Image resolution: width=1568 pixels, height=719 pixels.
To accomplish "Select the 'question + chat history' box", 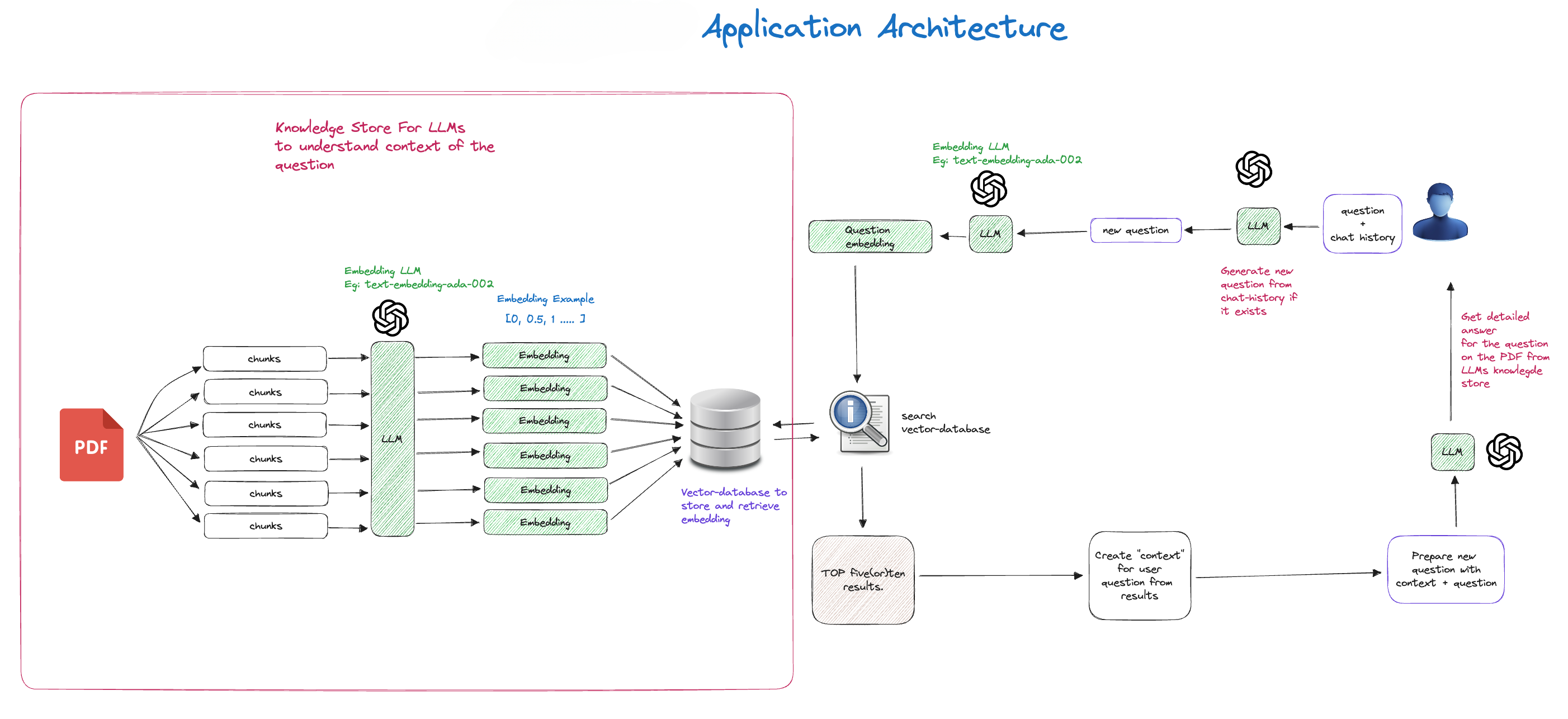I will coord(1362,224).
